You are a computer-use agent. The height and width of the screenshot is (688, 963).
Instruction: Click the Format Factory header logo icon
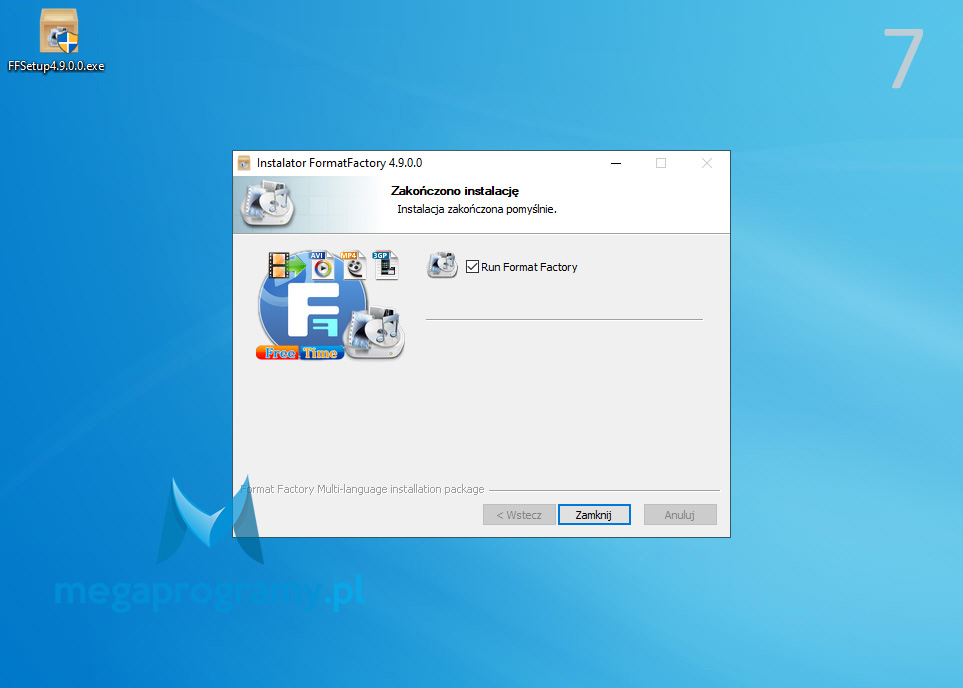click(268, 203)
